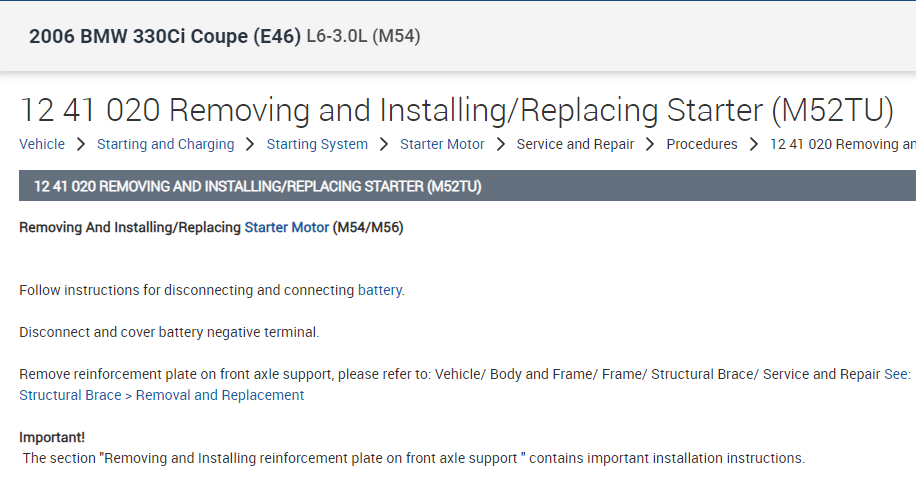916x482 pixels.
Task: Click the See: link after Service and Repair
Action: click(897, 374)
